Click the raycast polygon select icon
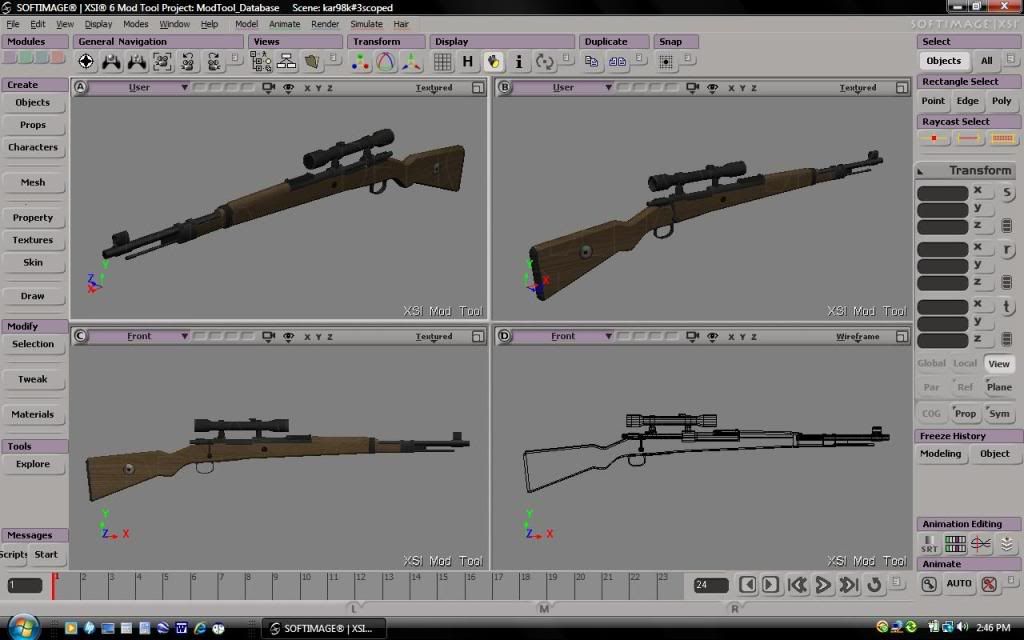 (x=1002, y=138)
